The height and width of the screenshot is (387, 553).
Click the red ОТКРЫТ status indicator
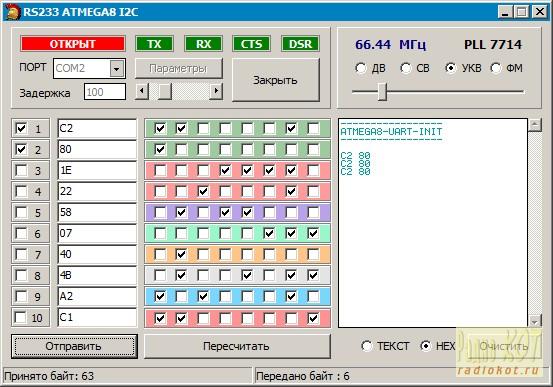click(73, 44)
